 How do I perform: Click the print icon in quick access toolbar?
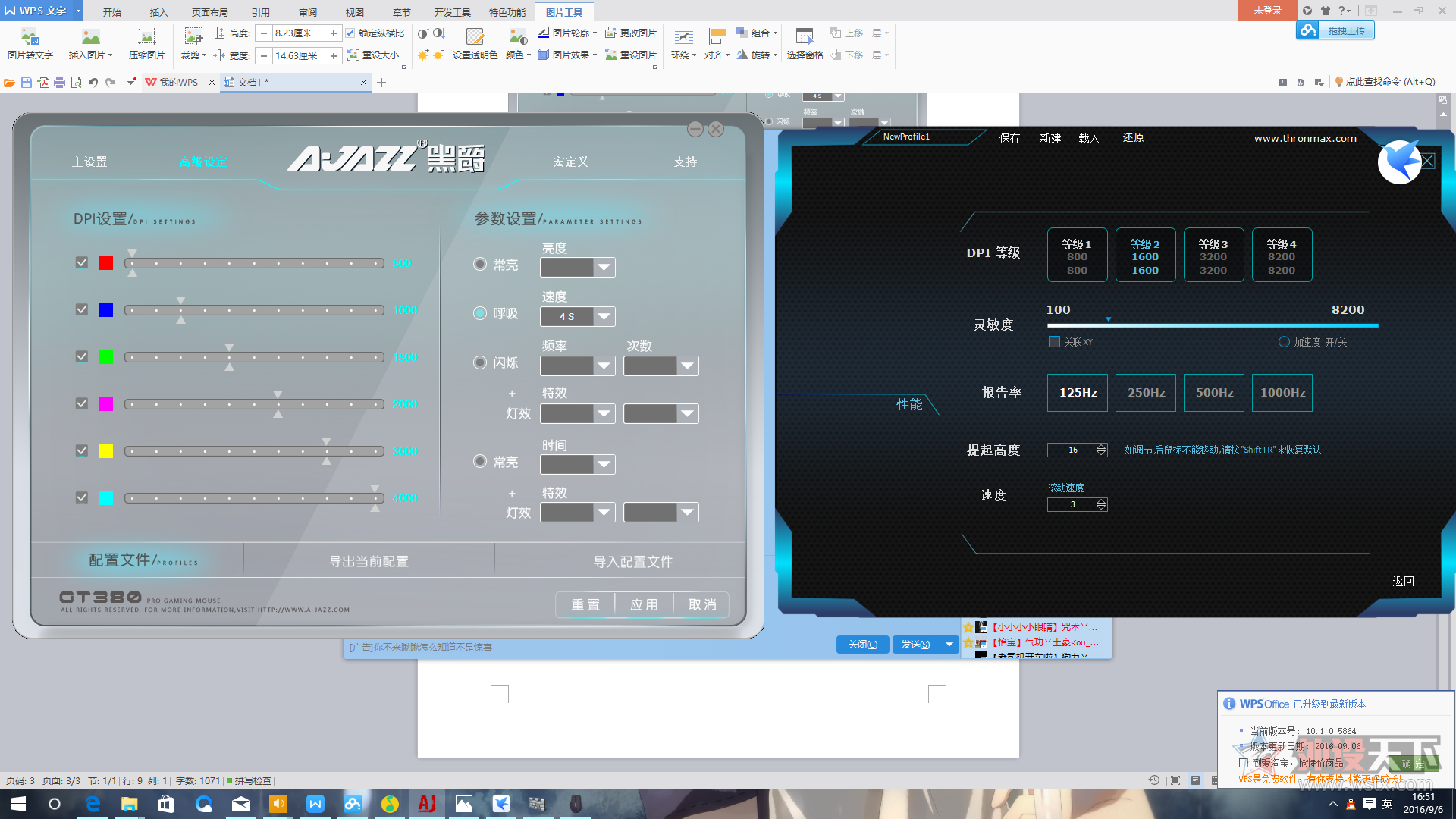pos(59,82)
